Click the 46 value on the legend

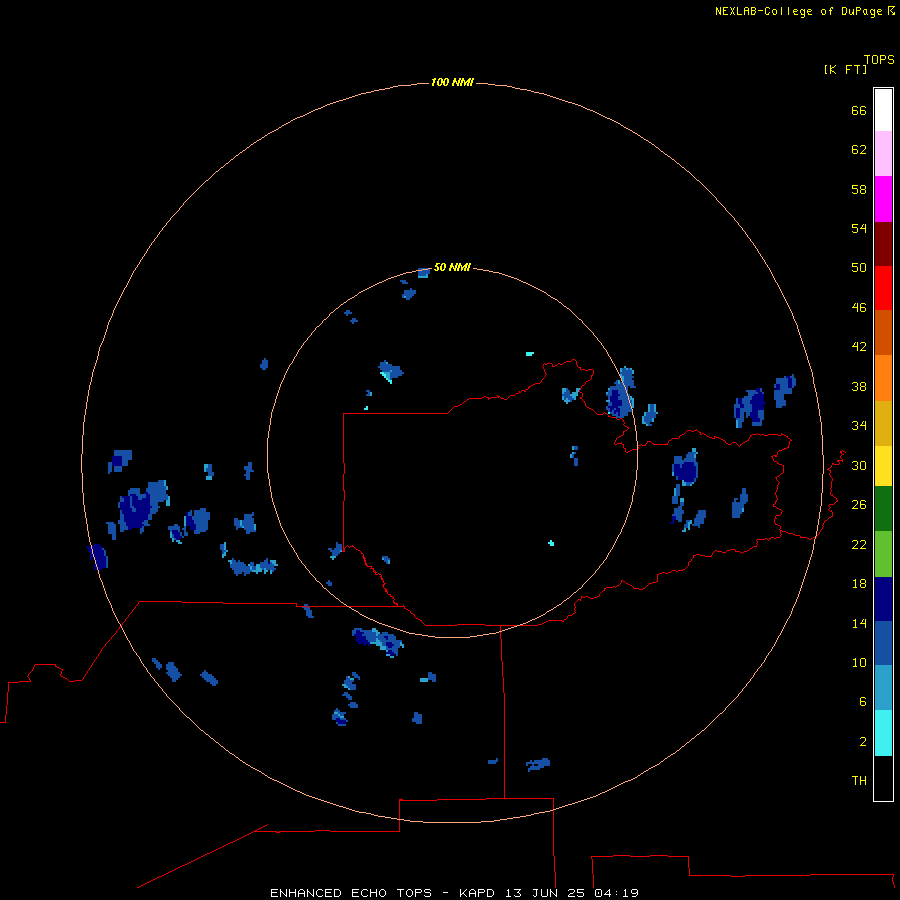859,308
